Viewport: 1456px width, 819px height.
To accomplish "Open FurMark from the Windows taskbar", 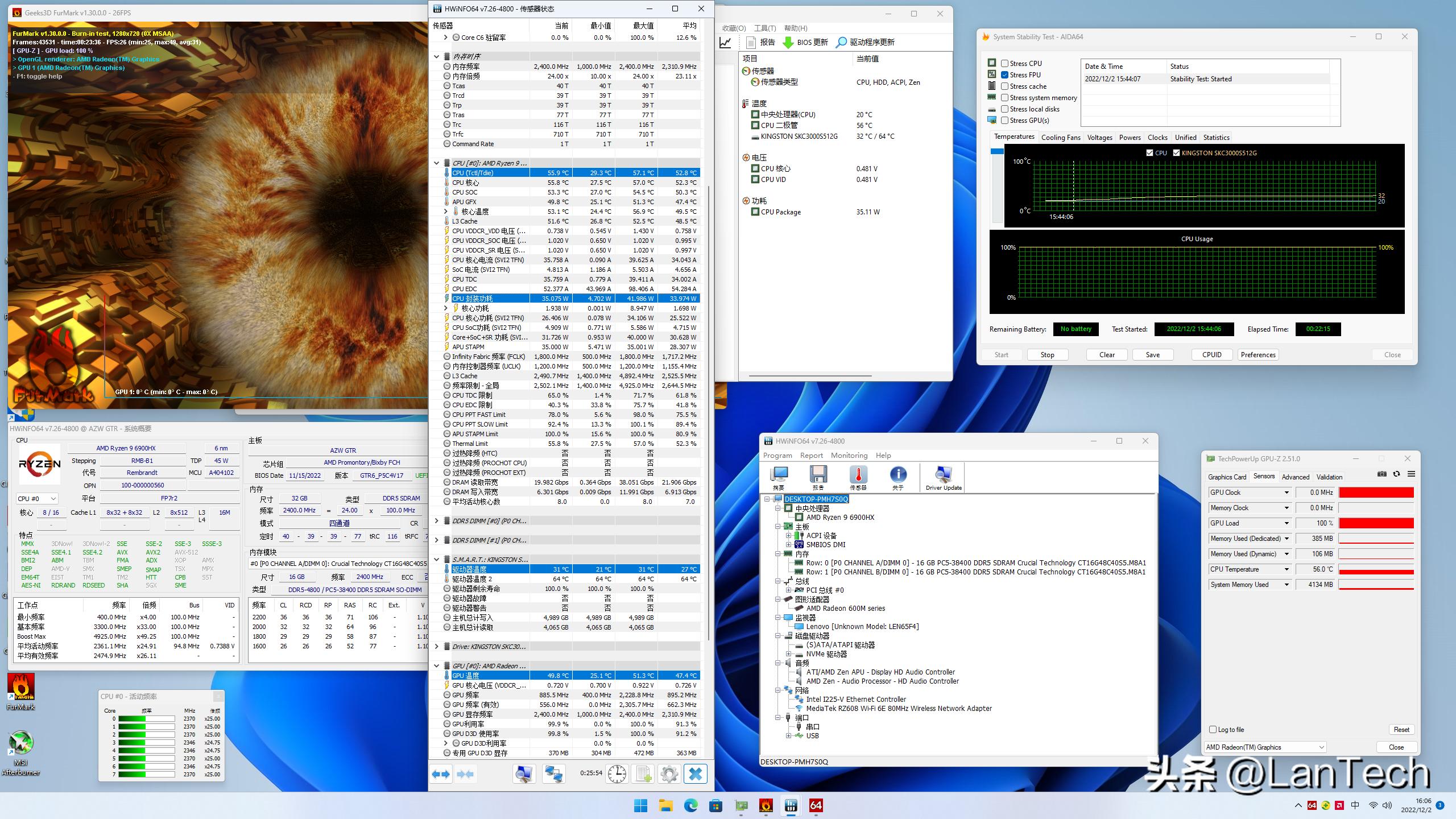I will tap(766, 805).
